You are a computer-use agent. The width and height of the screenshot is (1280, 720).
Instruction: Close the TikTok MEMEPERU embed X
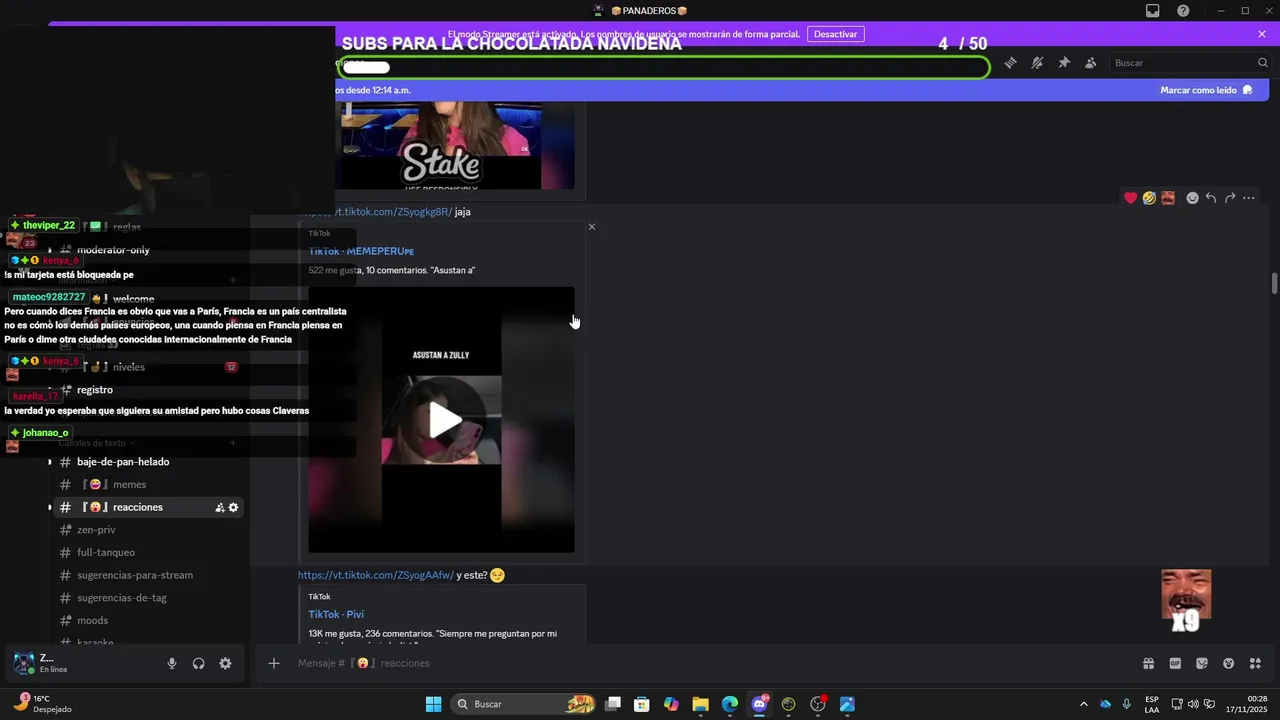coord(592,227)
